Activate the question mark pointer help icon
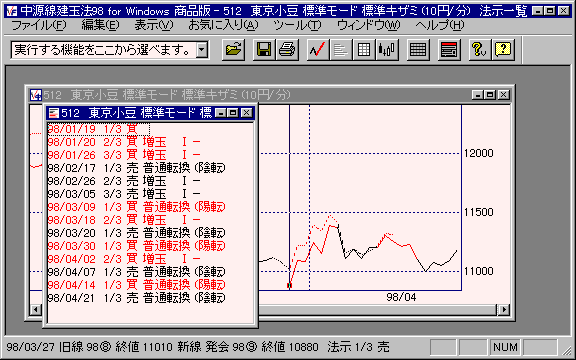This screenshot has width=576, height=360. coord(479,50)
